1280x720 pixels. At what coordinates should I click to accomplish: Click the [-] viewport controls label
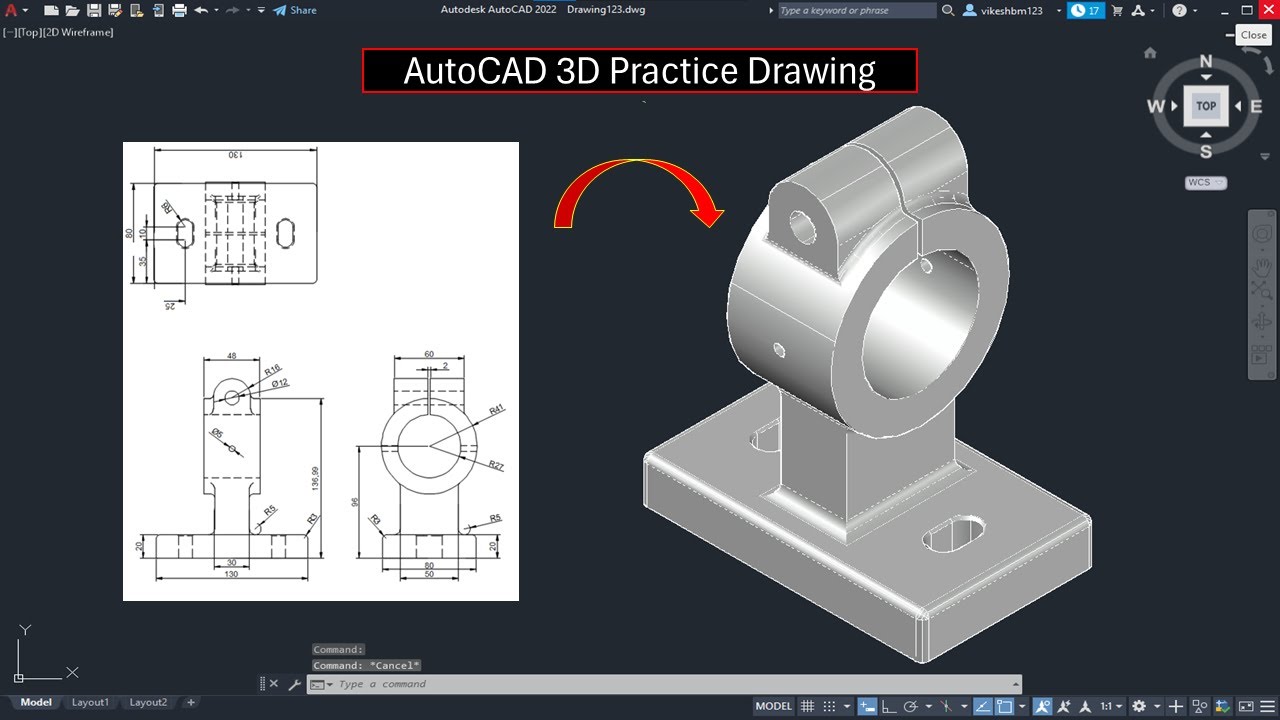pos(8,32)
